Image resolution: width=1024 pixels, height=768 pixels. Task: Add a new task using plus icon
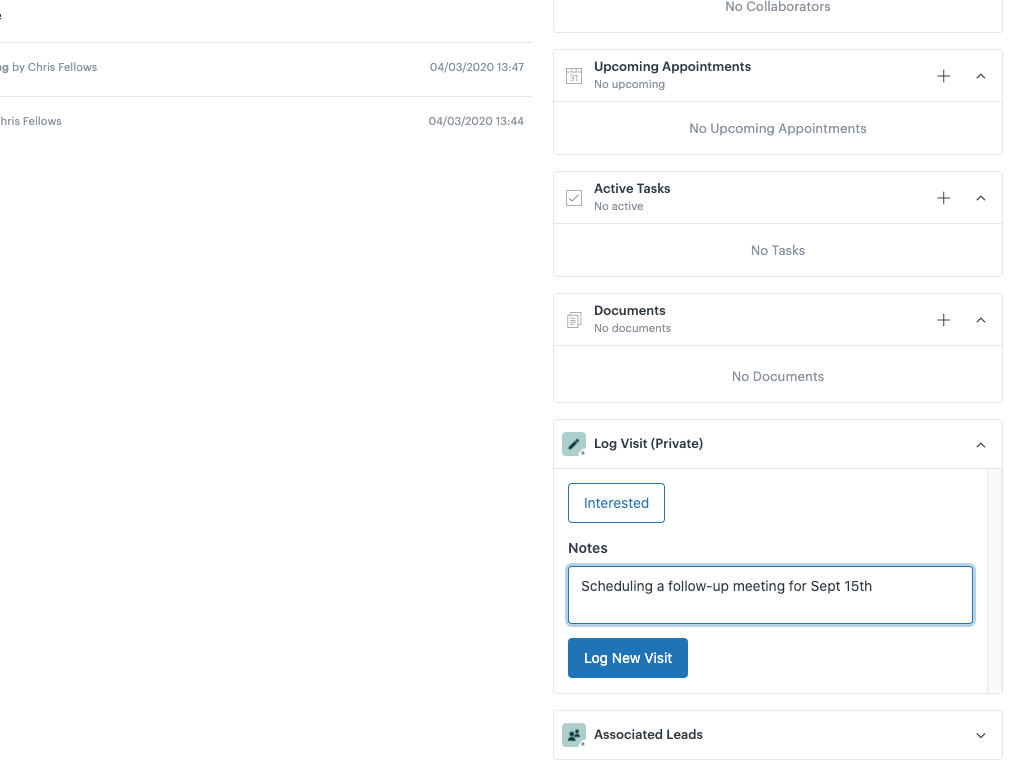click(x=943, y=197)
